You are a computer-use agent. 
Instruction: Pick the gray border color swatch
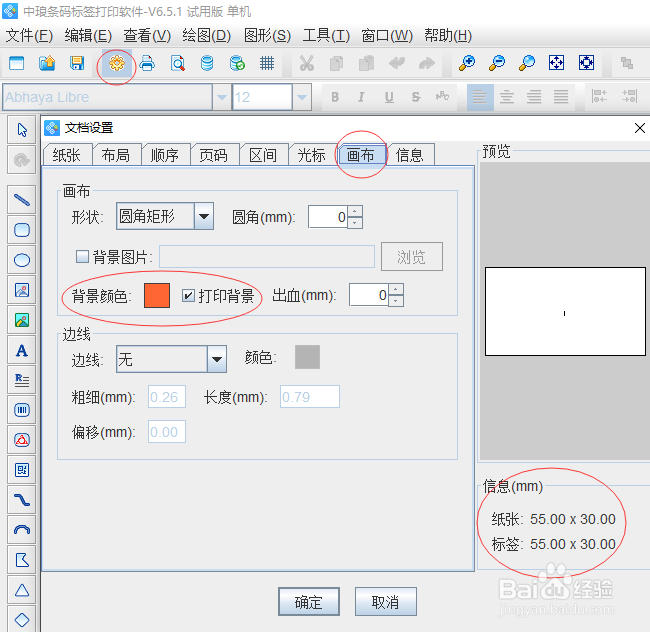click(x=307, y=357)
